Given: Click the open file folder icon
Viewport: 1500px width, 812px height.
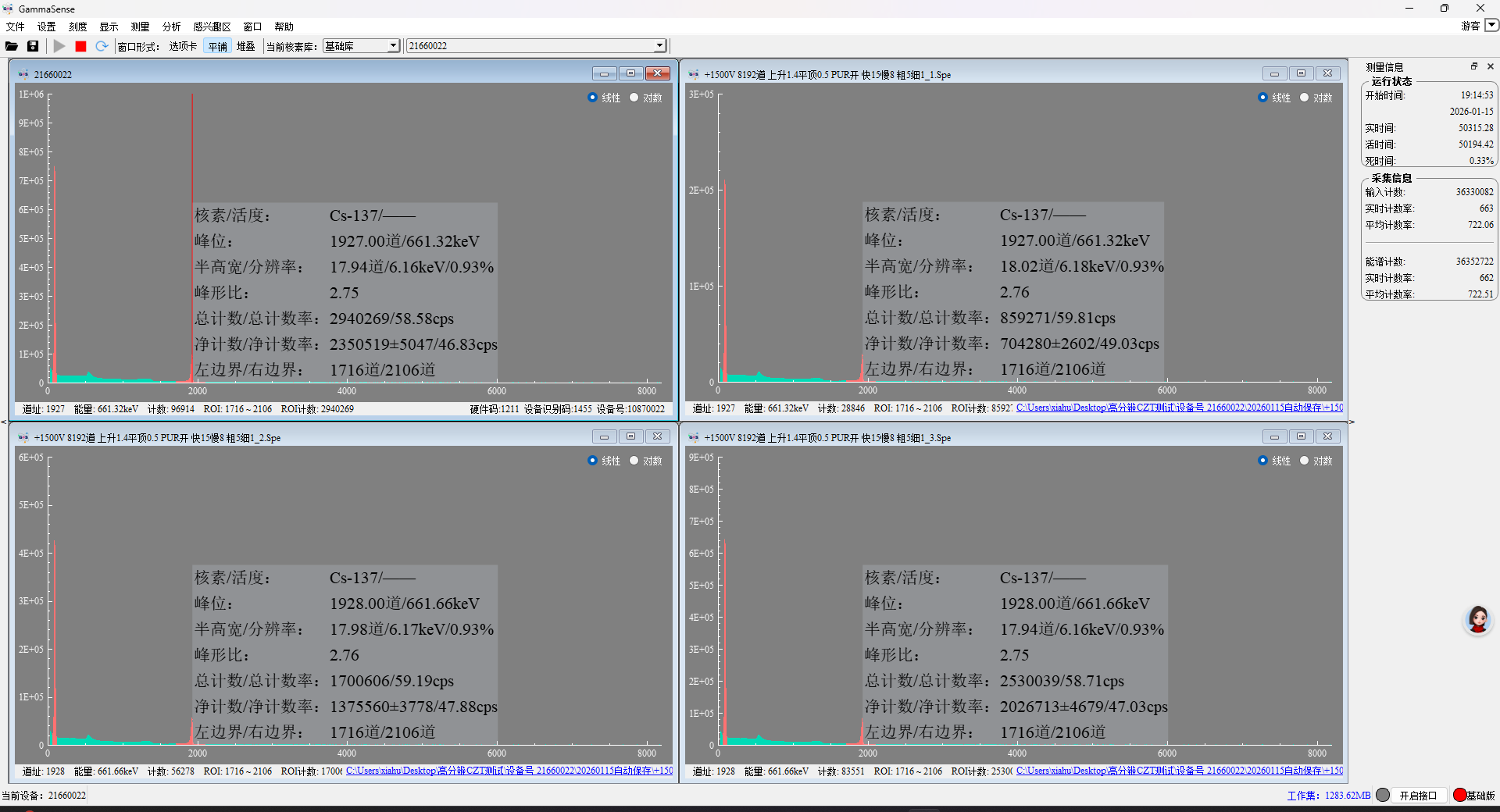Looking at the screenshot, I should point(12,46).
